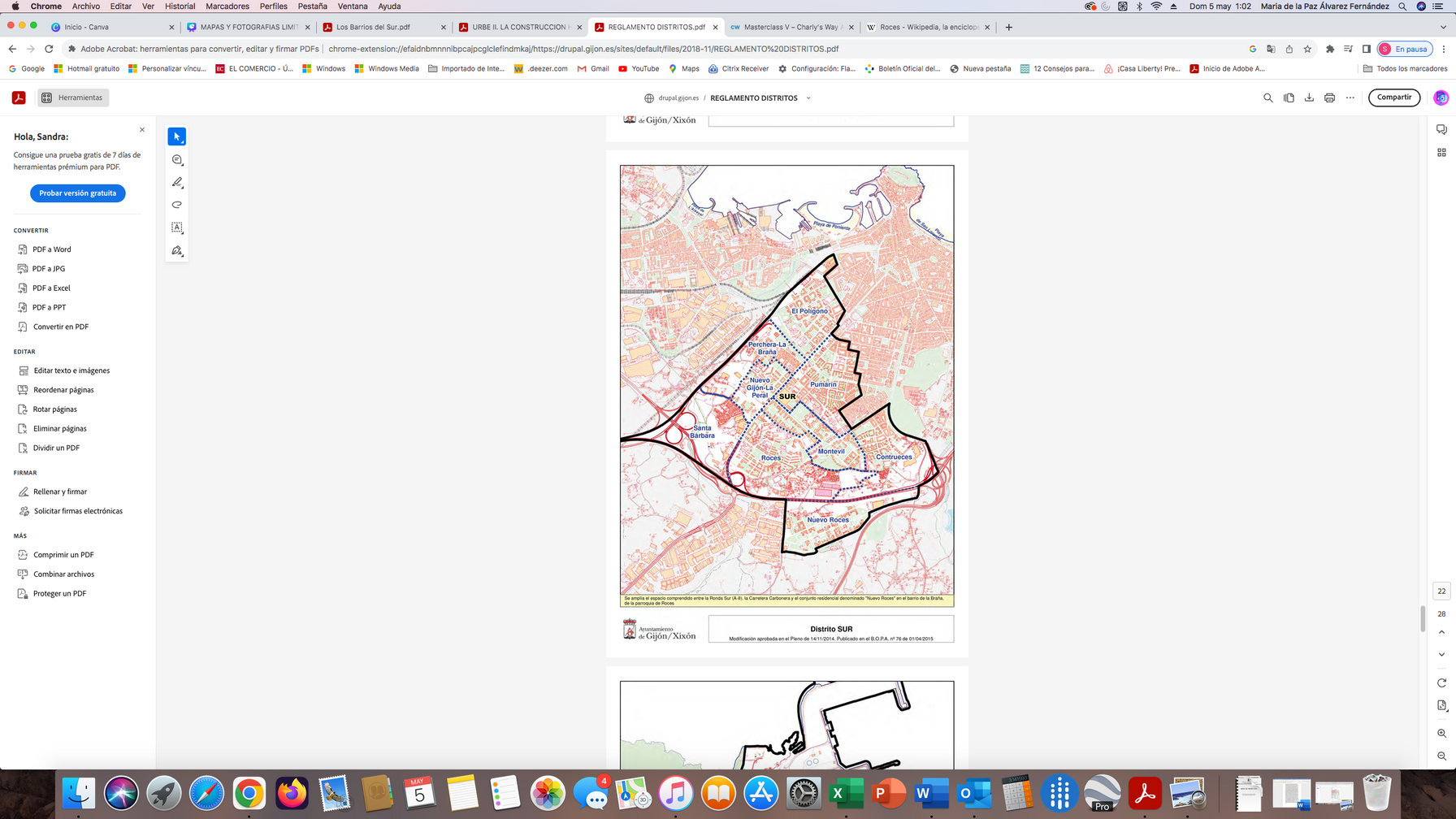Screen dimensions: 1456x819
Task: Activate the text box tool
Action: pyautogui.click(x=176, y=227)
